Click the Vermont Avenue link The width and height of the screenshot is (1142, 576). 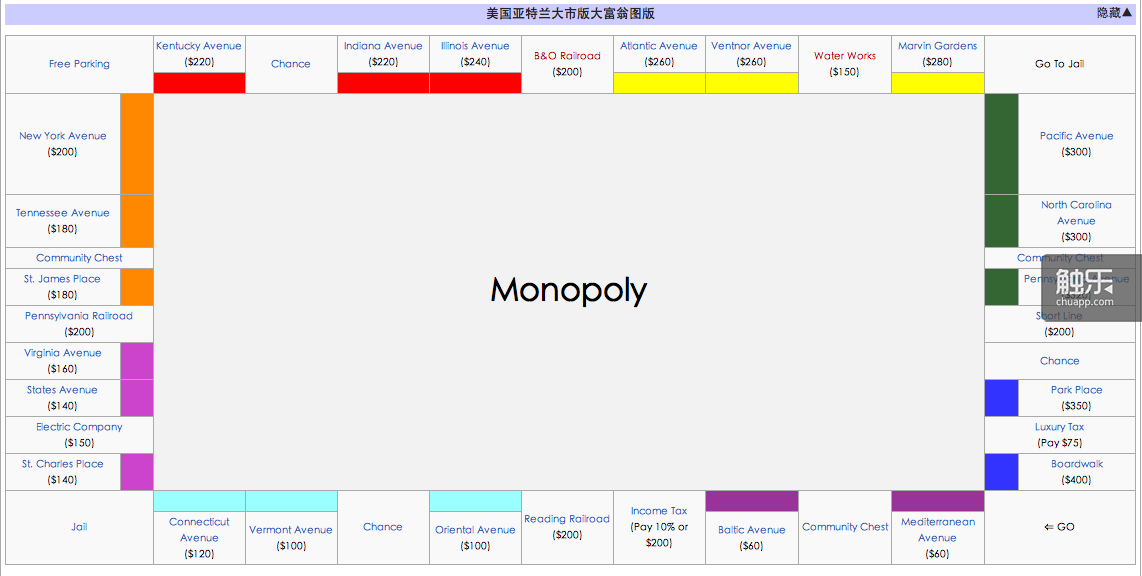click(x=291, y=530)
